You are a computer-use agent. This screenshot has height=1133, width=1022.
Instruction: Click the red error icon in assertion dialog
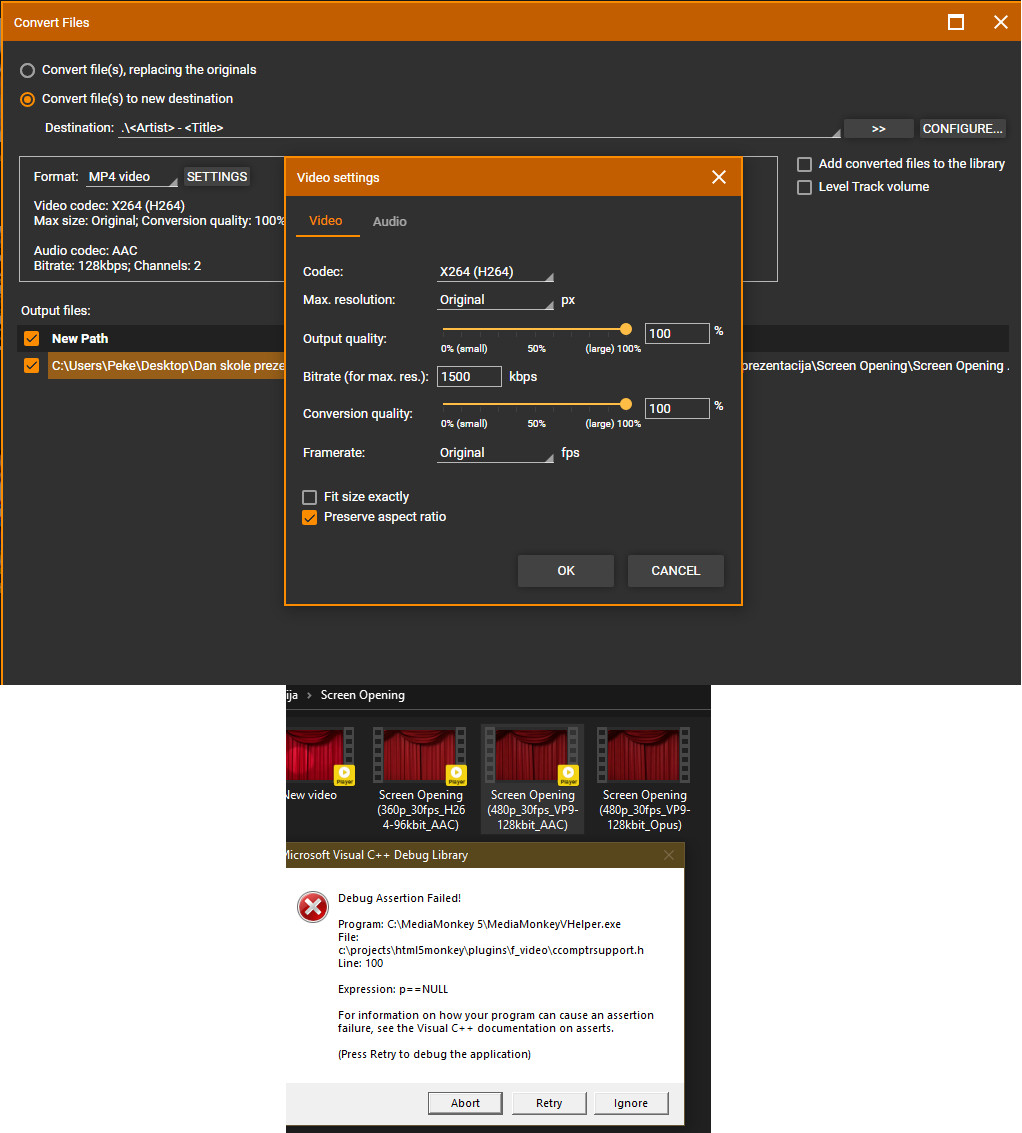coord(312,907)
